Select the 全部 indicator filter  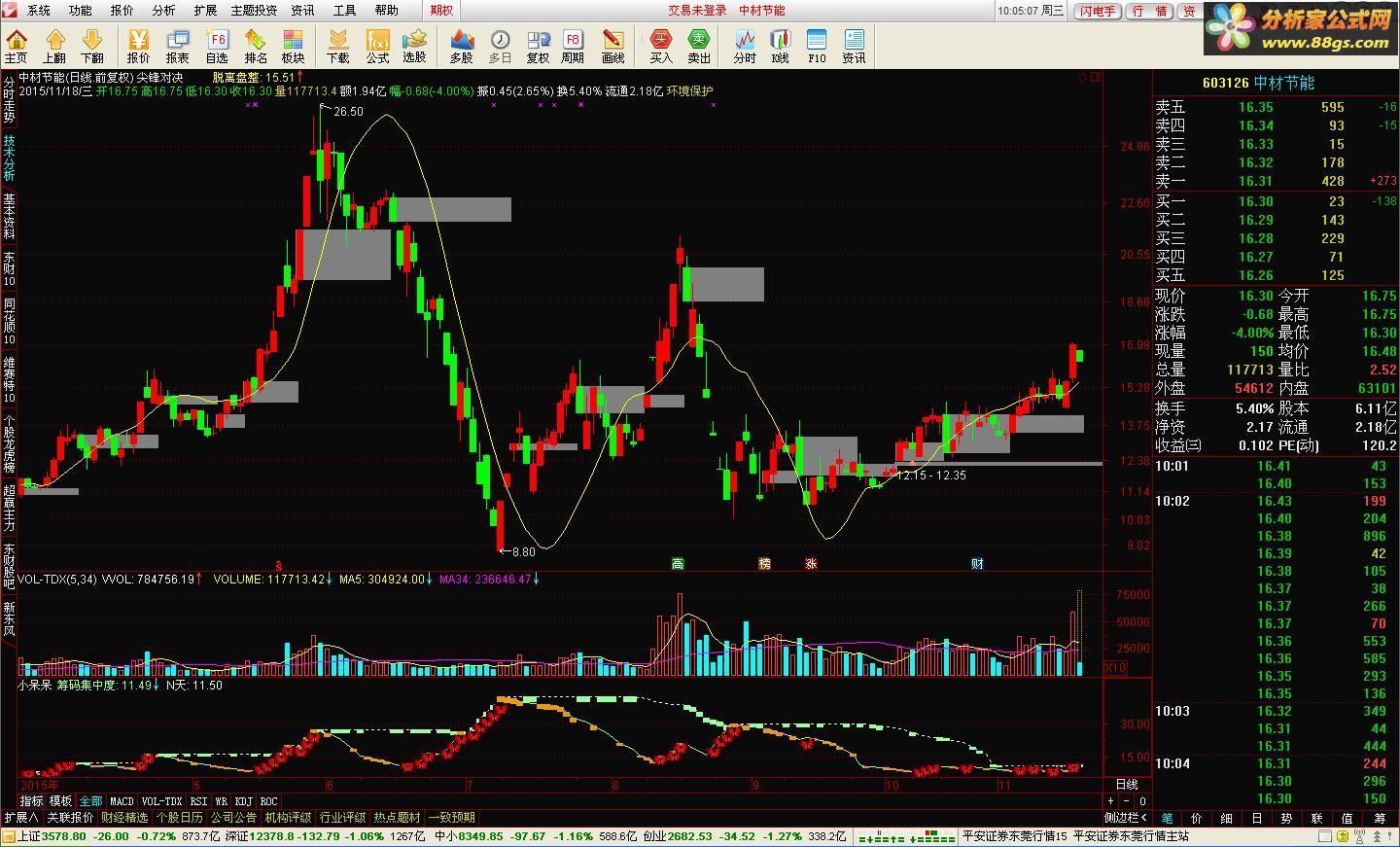[90, 802]
